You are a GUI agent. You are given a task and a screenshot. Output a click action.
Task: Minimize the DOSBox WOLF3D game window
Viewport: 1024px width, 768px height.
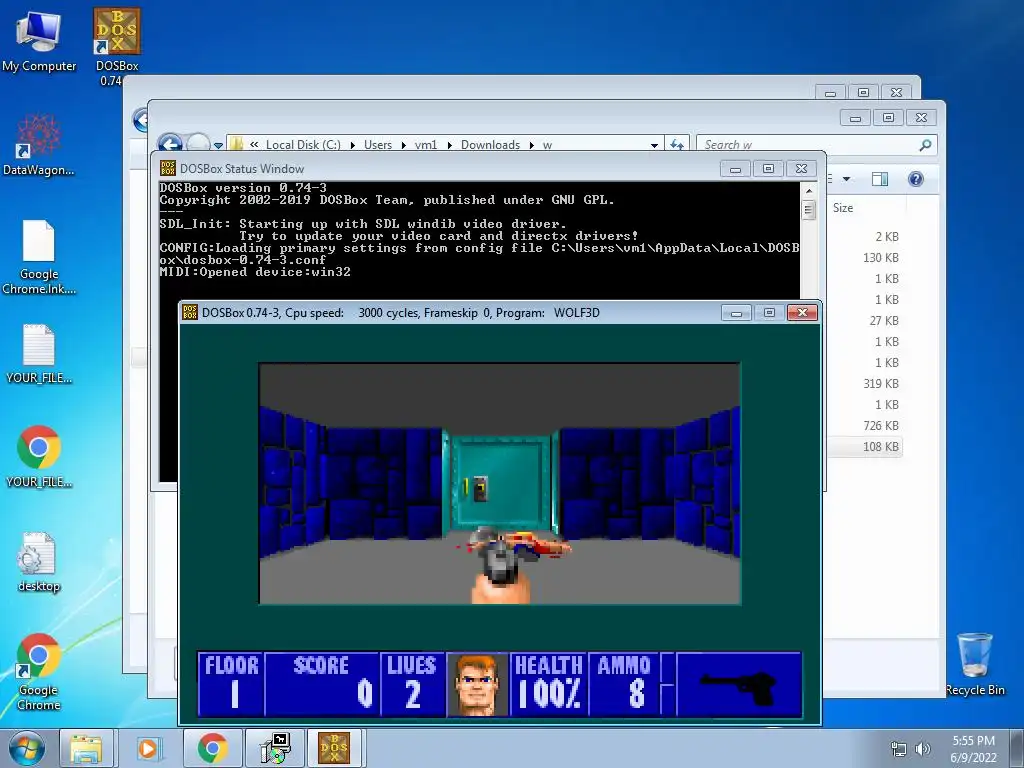point(736,313)
